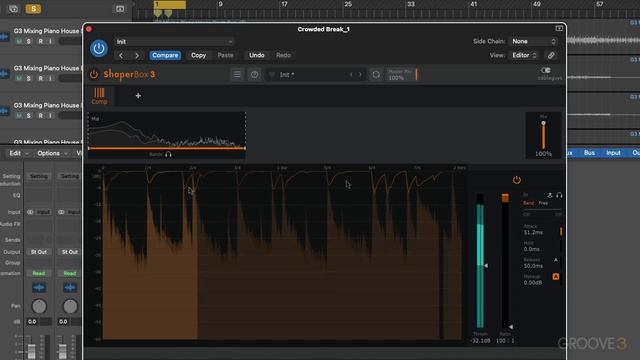This screenshot has width=640, height=360.
Task: Record-enable the first G3 Mixing Piano House track
Action: 40,41
